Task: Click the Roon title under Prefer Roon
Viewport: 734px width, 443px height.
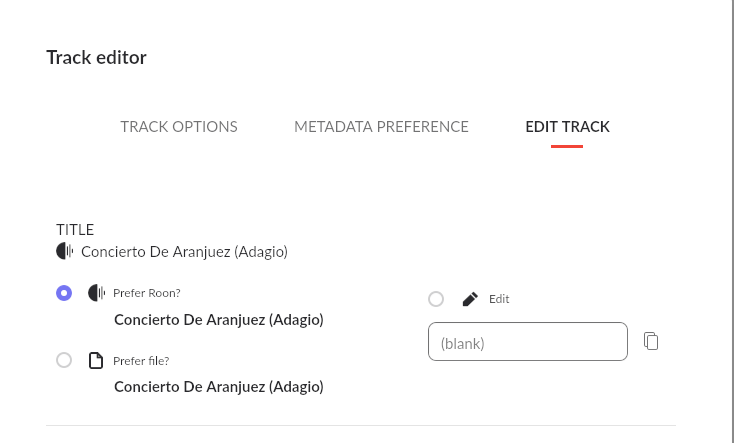Action: 218,320
